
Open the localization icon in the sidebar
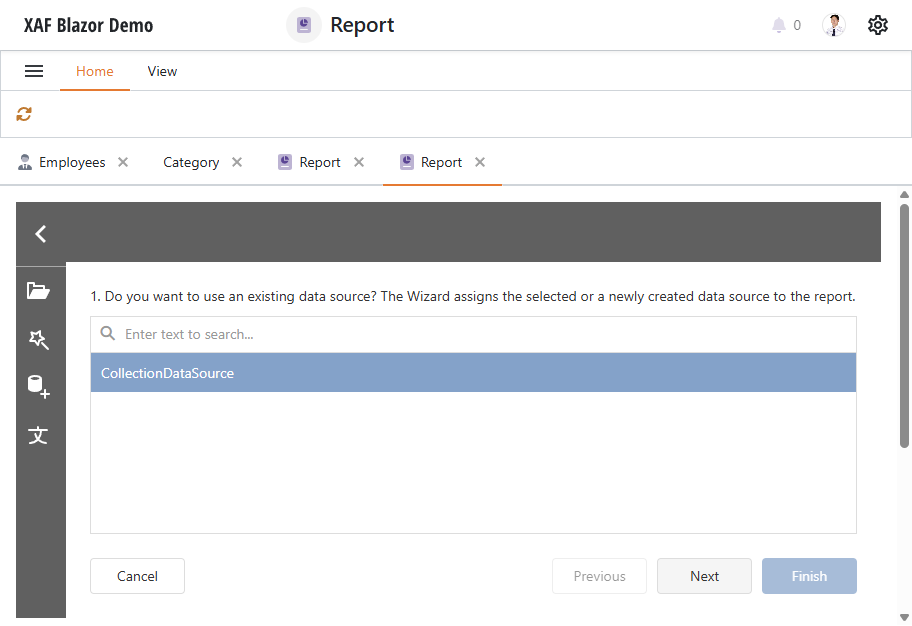tap(39, 435)
